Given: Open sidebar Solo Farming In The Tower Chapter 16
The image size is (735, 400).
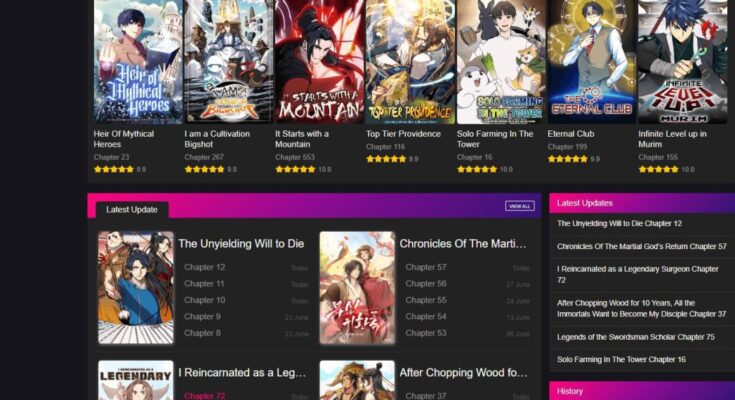Looking at the screenshot, I should pos(621,359).
